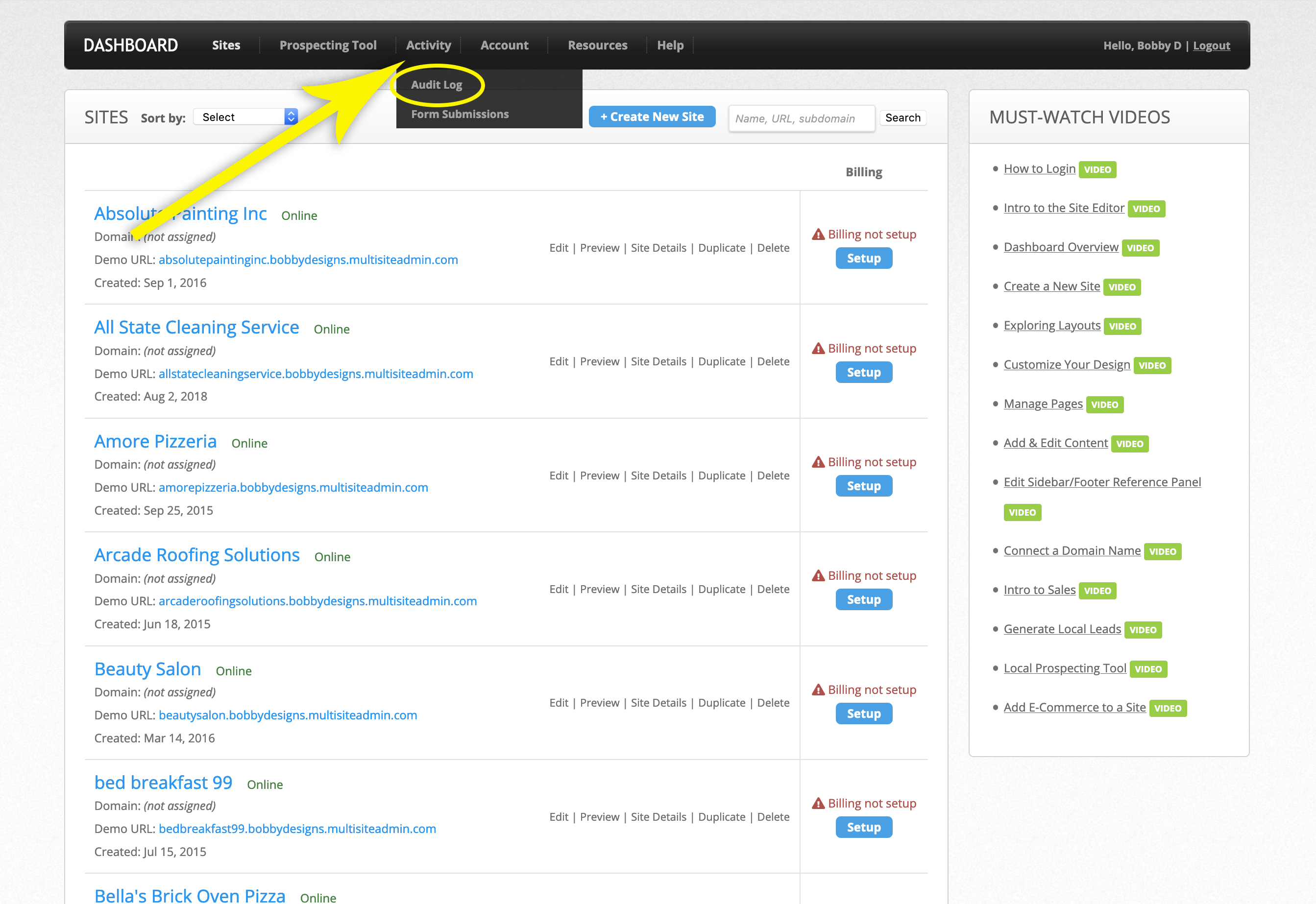Click Setup billing for Amore Pizzeria
Viewport: 1316px width, 904px height.
tap(864, 486)
